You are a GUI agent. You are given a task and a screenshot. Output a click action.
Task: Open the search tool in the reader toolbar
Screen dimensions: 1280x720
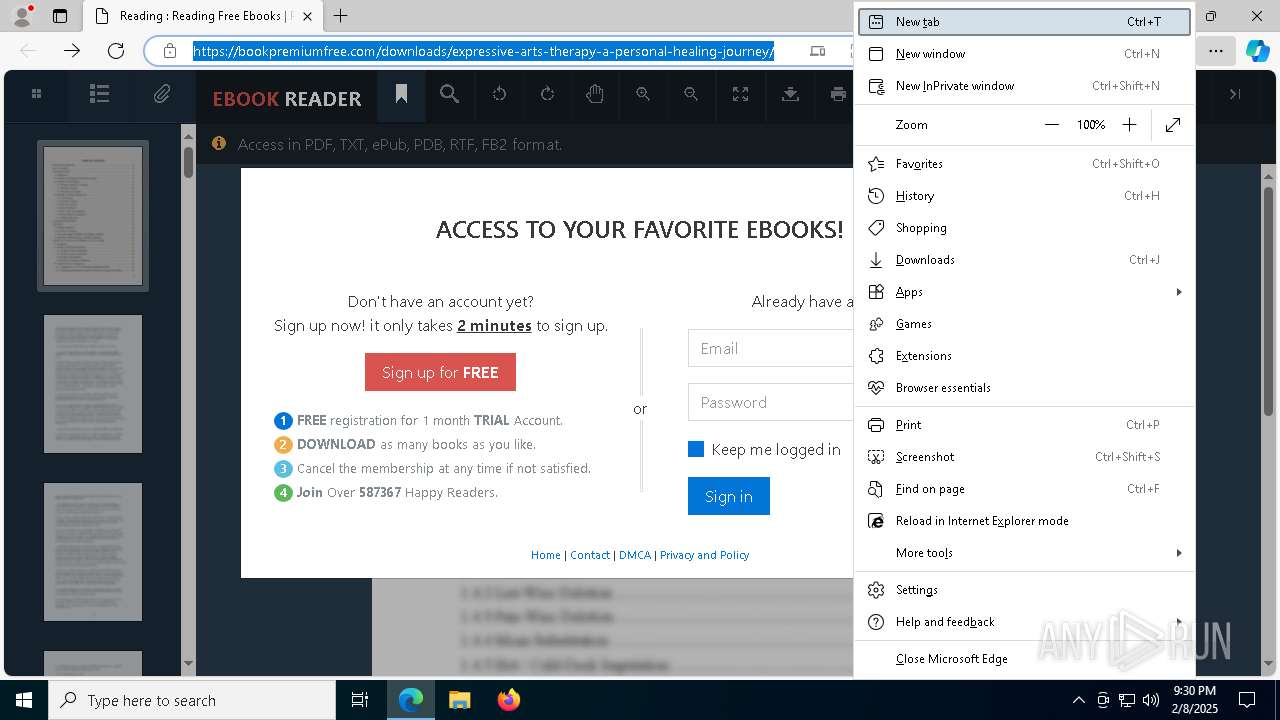tap(450, 94)
